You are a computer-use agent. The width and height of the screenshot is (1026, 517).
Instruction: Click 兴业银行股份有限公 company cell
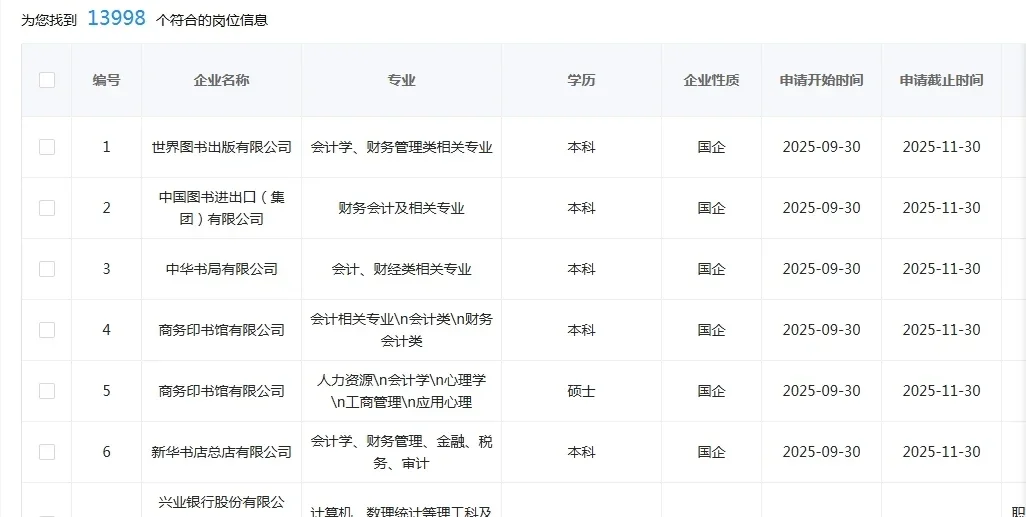tap(221, 502)
